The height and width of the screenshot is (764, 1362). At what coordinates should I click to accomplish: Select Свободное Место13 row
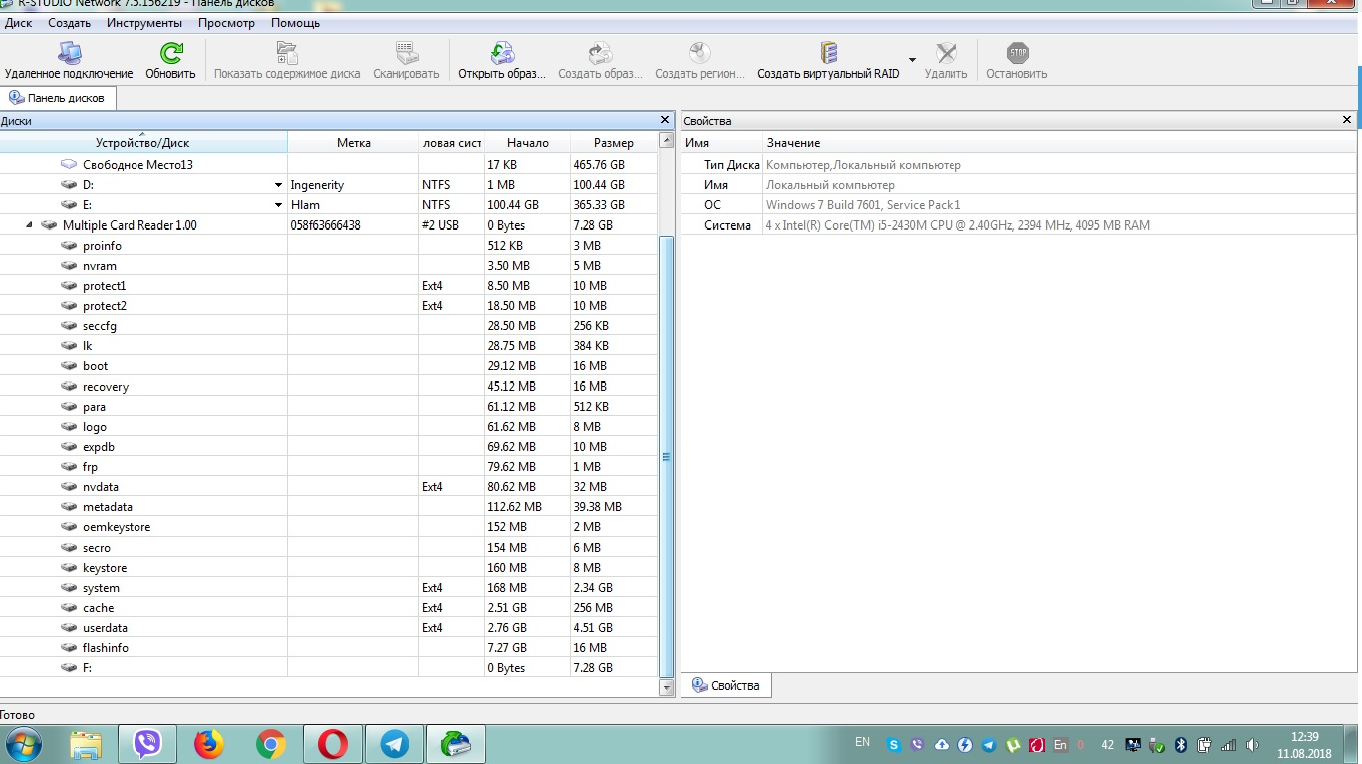point(329,165)
